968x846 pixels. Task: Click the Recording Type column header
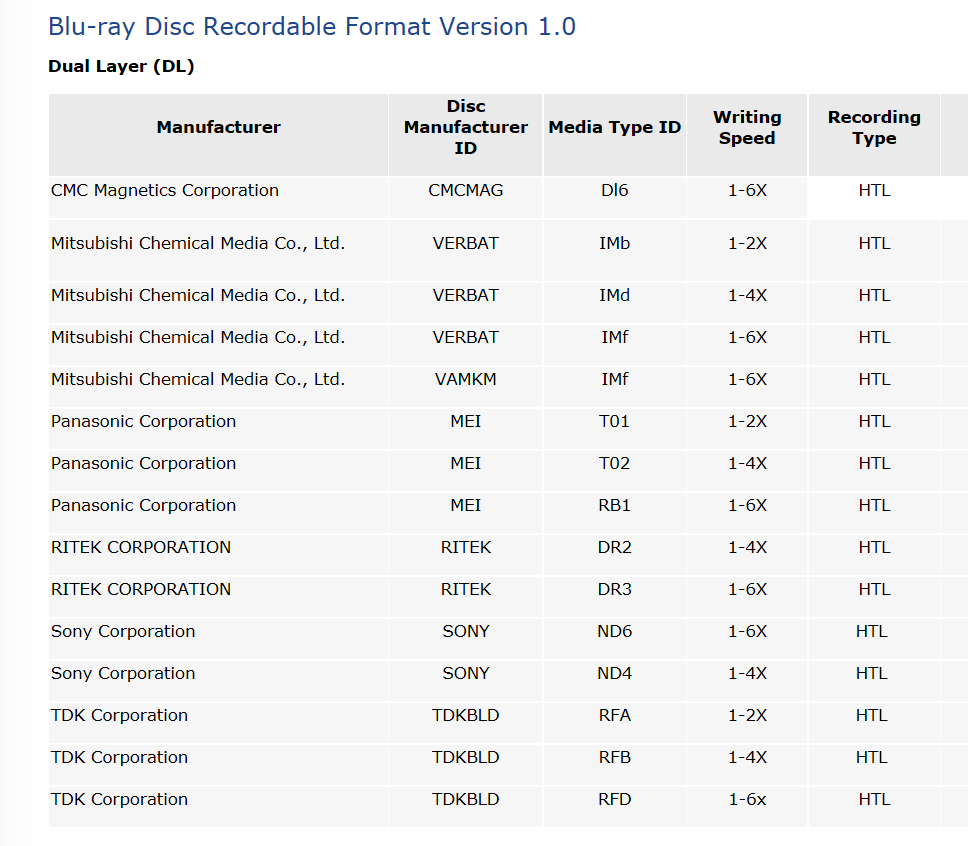873,128
